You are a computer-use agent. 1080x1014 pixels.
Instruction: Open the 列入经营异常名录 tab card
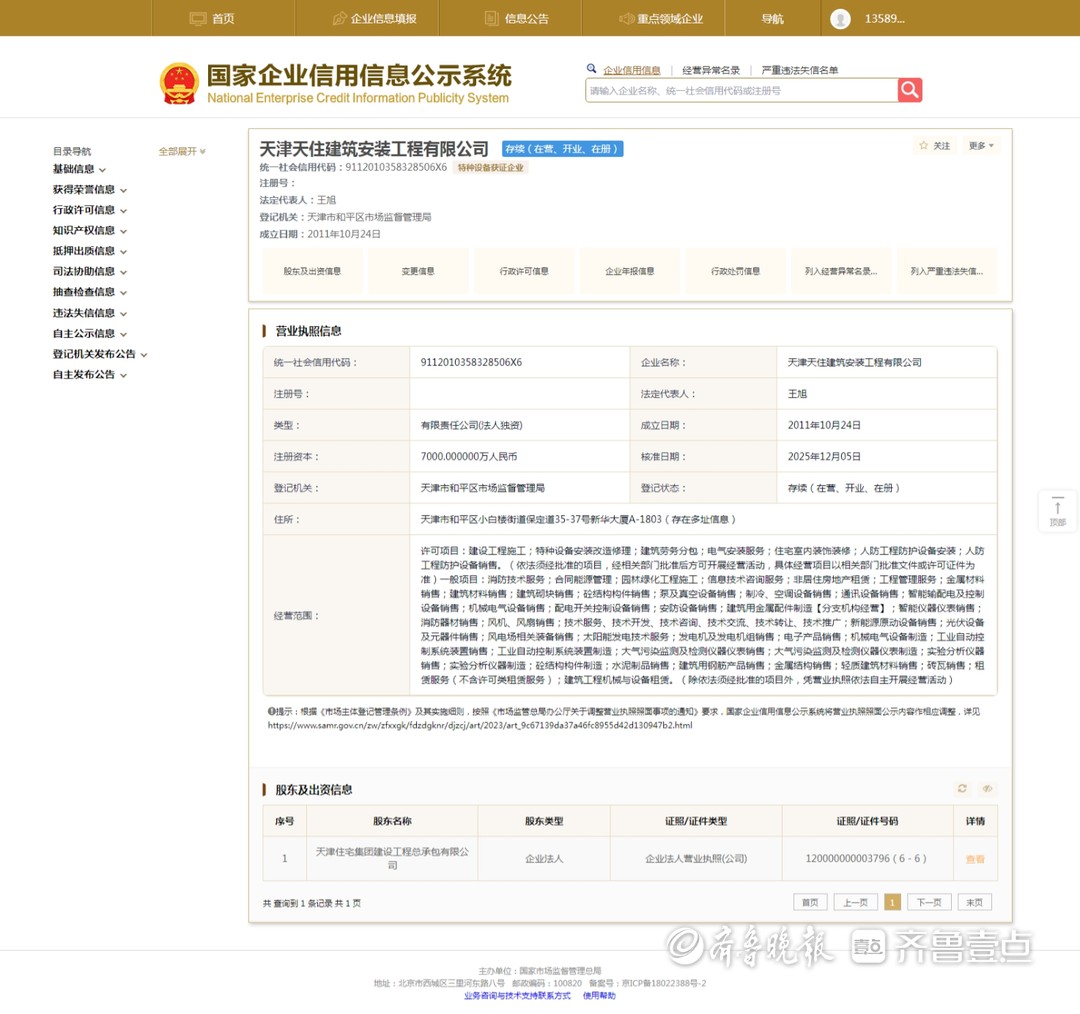841,271
